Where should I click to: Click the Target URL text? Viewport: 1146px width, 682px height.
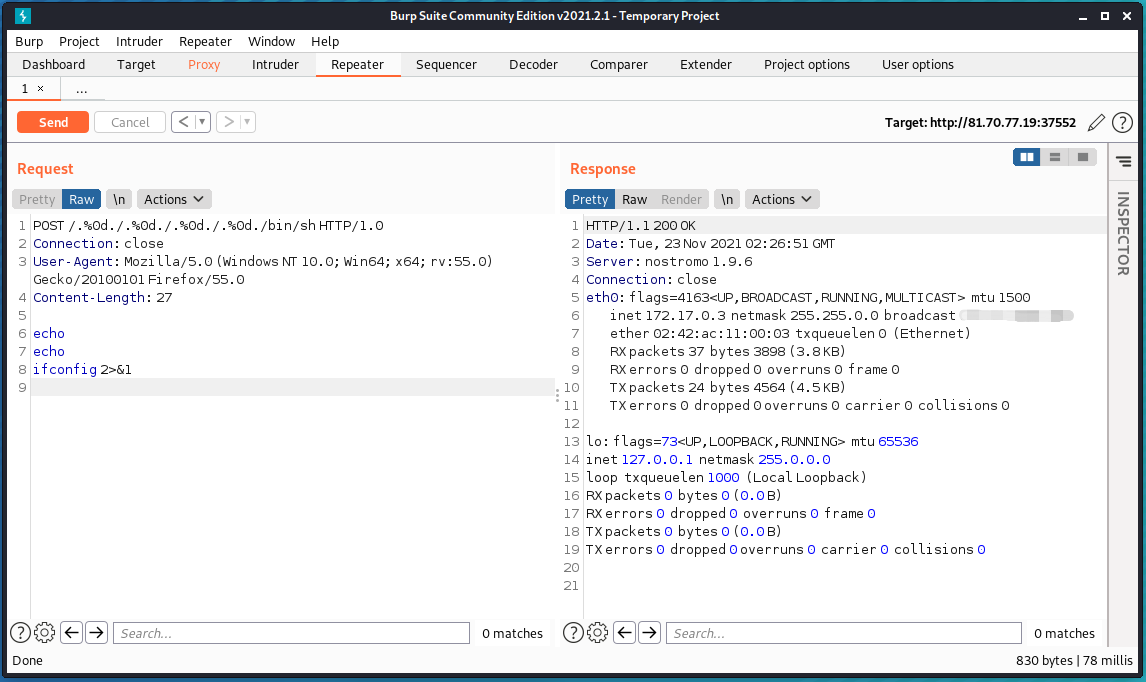click(980, 122)
